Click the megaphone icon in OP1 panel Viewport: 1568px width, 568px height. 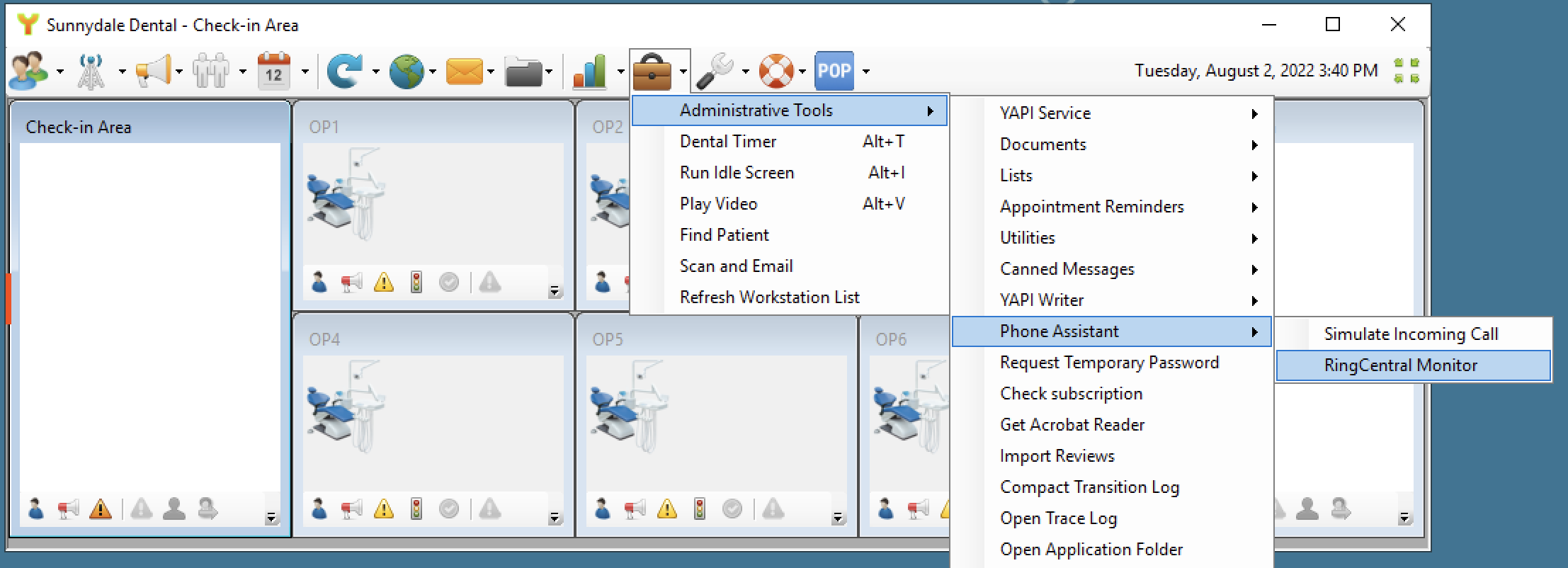coord(351,283)
